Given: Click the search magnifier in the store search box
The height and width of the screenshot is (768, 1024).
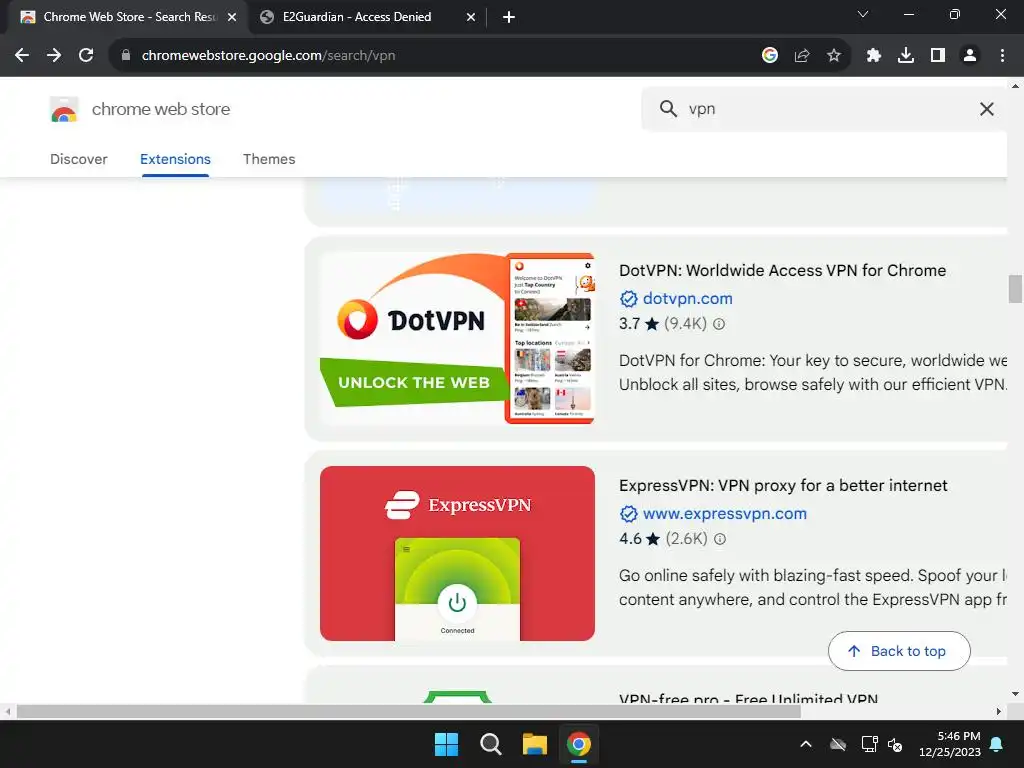Looking at the screenshot, I should coord(667,108).
